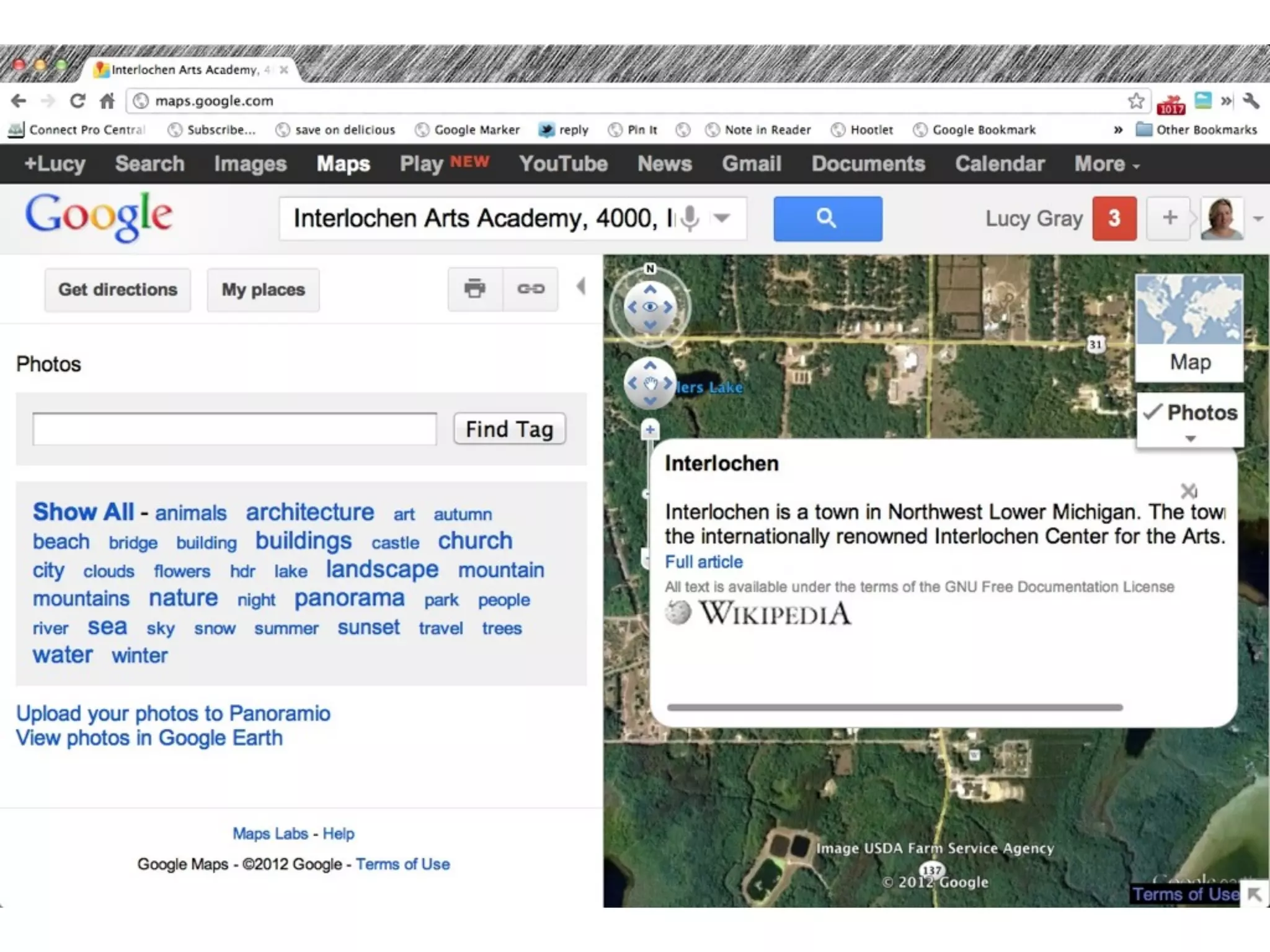Click the red notifications badge 3

1114,218
